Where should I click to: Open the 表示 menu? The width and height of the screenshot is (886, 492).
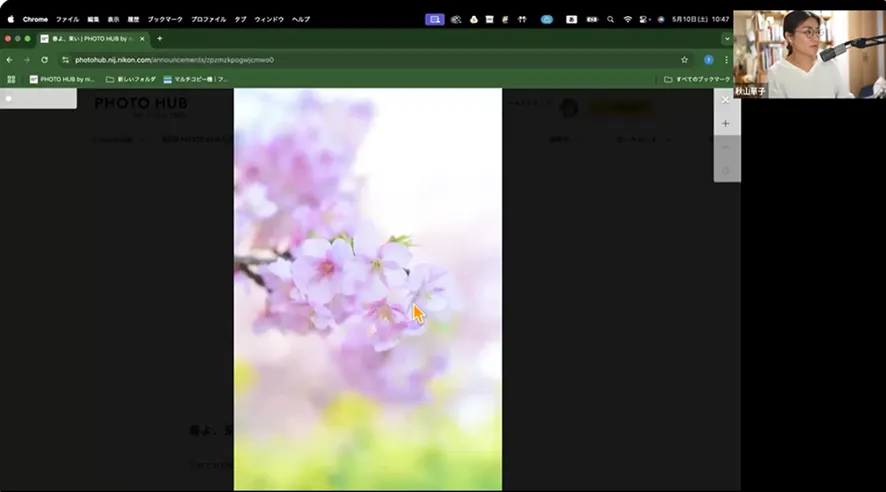coord(114,19)
